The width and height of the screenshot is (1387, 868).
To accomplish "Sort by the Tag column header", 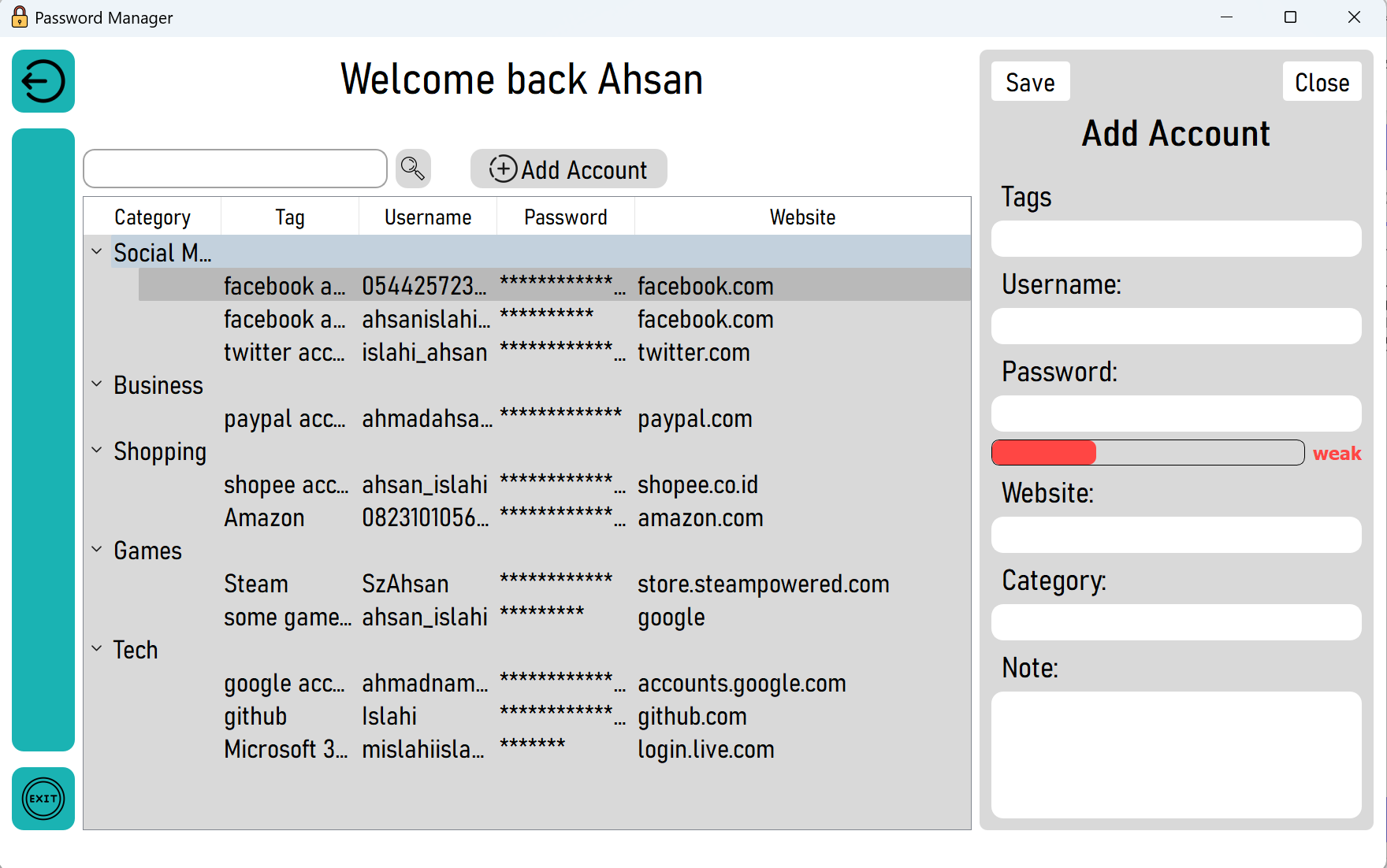I will pos(290,217).
